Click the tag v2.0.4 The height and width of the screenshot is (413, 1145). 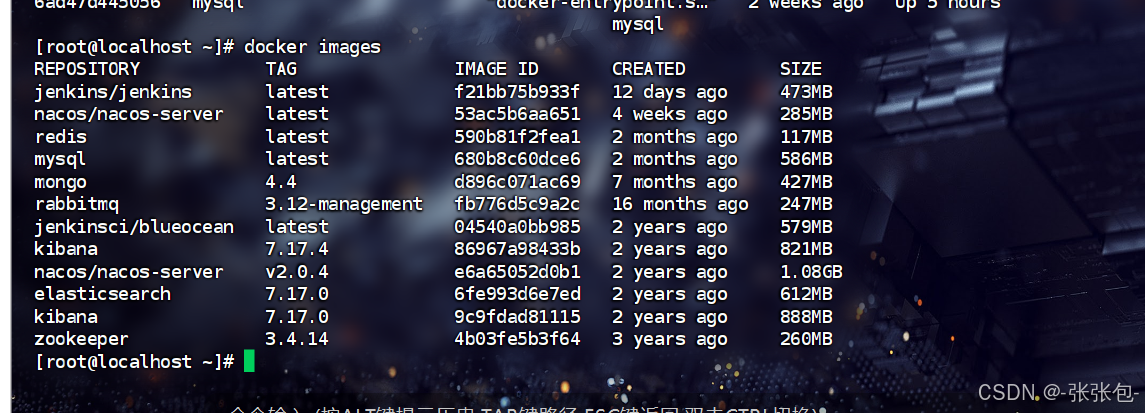tap(297, 272)
